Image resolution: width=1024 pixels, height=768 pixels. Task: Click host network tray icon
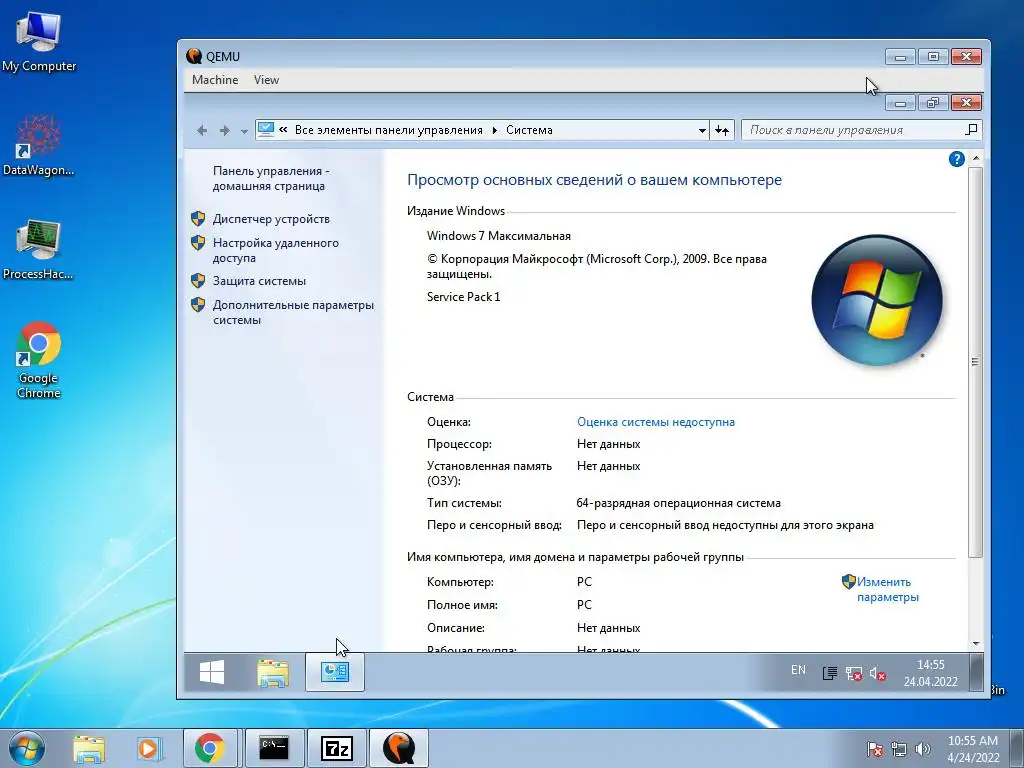(x=899, y=749)
